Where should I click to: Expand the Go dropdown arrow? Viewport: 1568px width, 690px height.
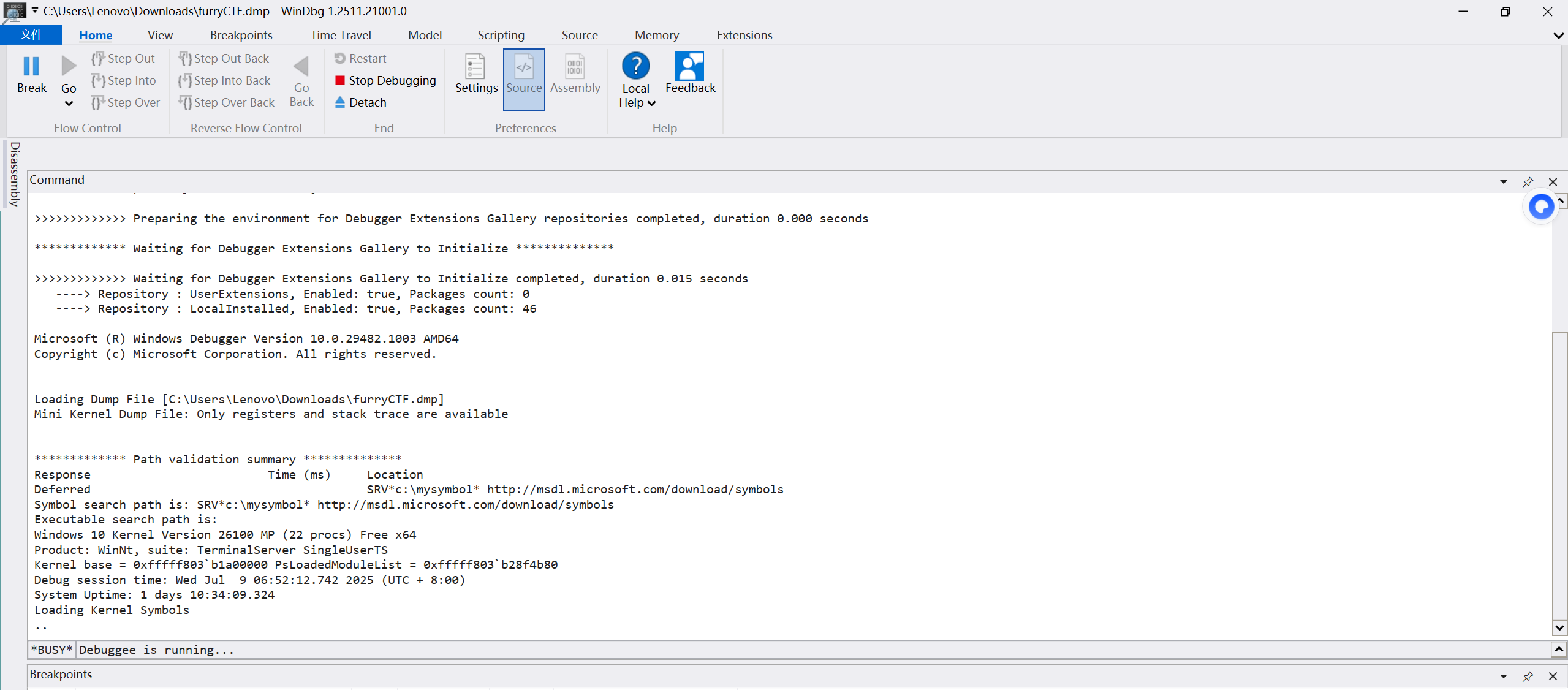(x=69, y=104)
